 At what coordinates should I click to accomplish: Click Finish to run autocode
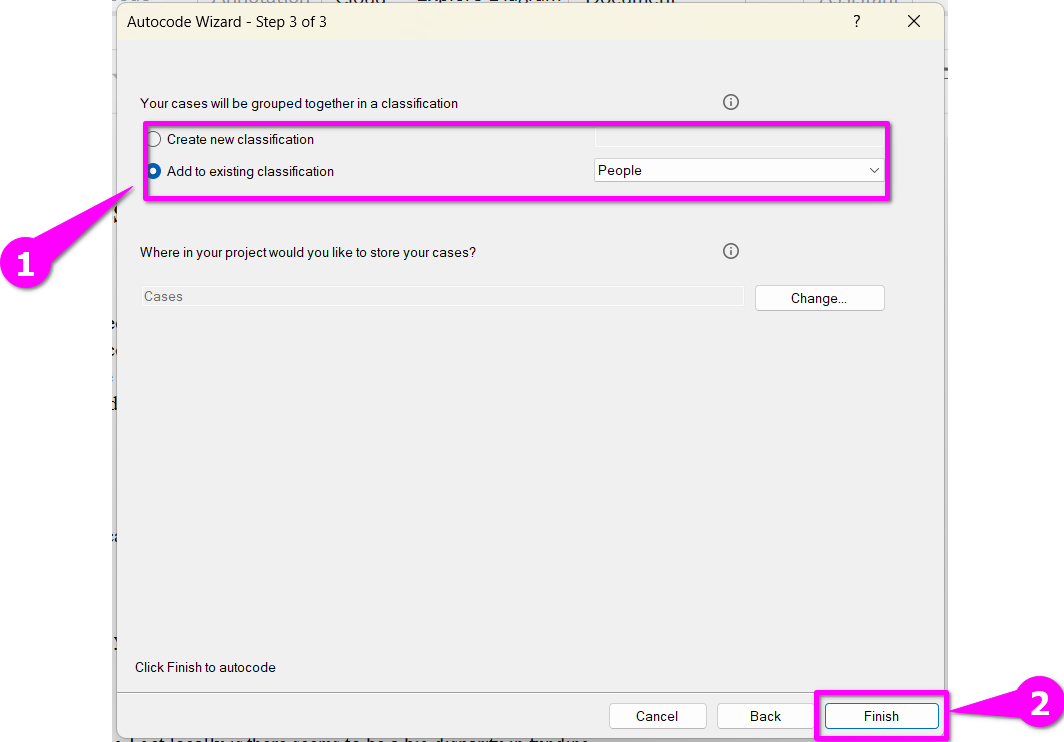(x=881, y=716)
